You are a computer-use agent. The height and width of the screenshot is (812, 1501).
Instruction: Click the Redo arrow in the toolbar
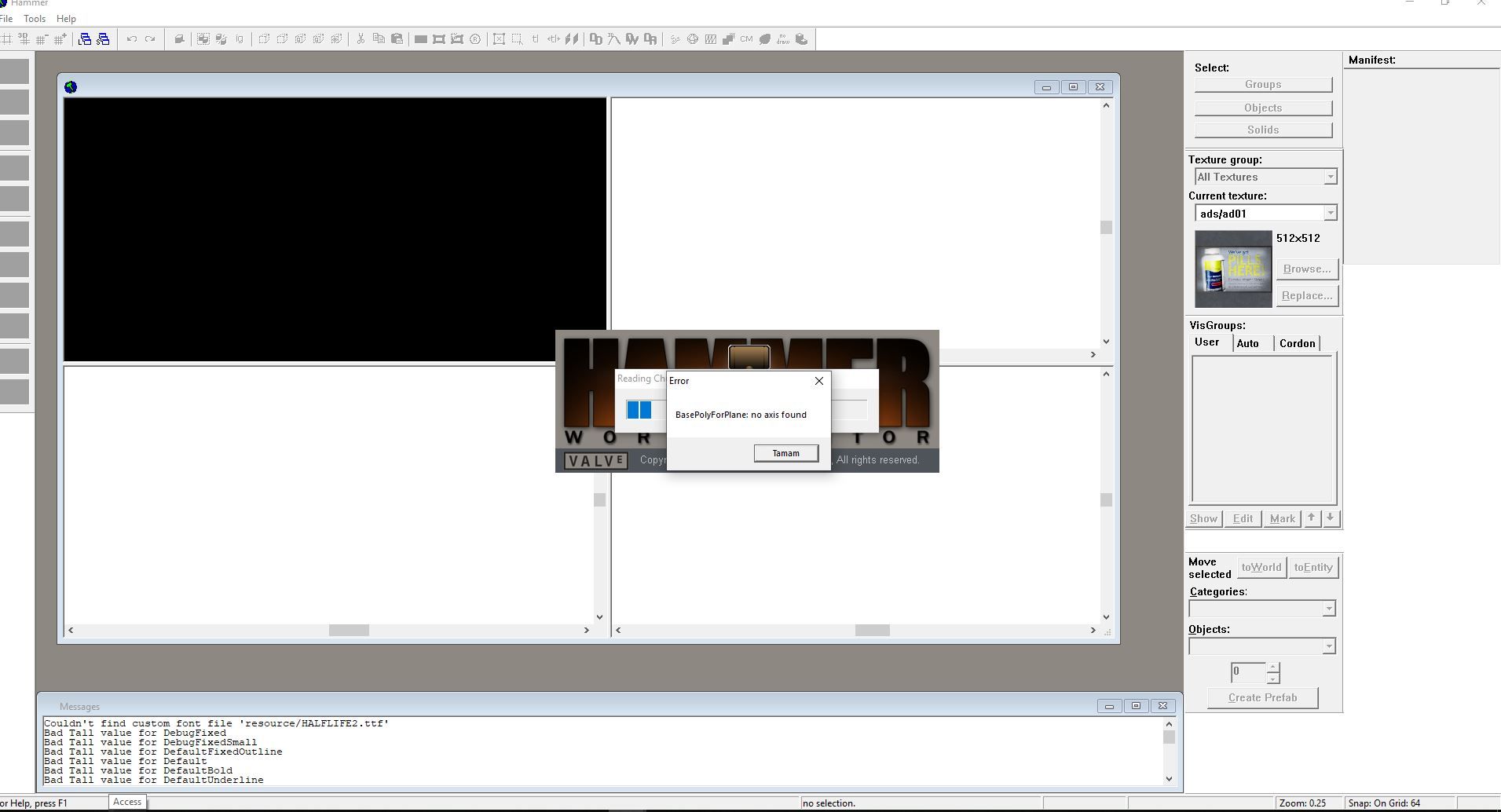[150, 39]
